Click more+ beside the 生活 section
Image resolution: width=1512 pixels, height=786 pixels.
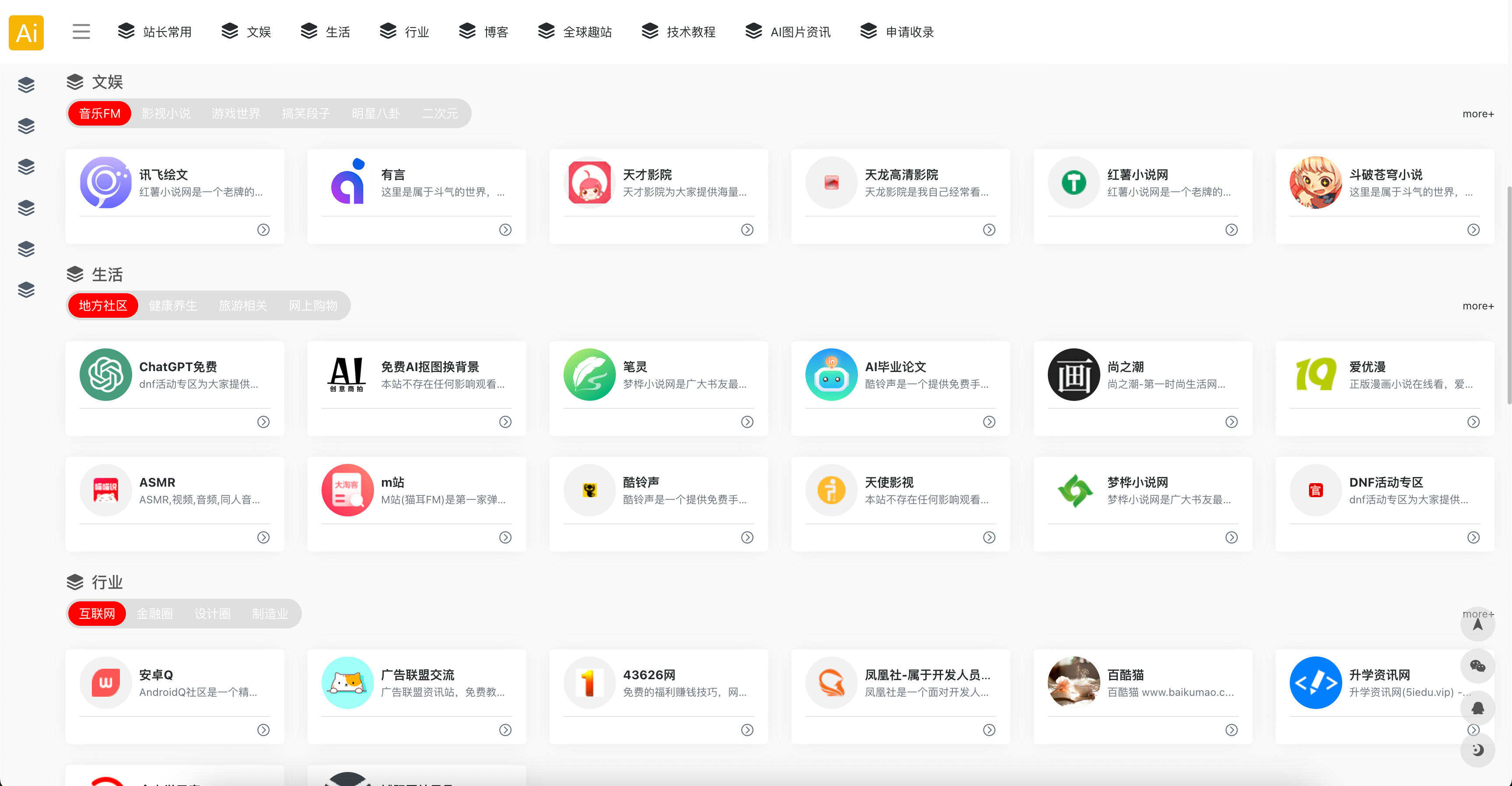1478,305
